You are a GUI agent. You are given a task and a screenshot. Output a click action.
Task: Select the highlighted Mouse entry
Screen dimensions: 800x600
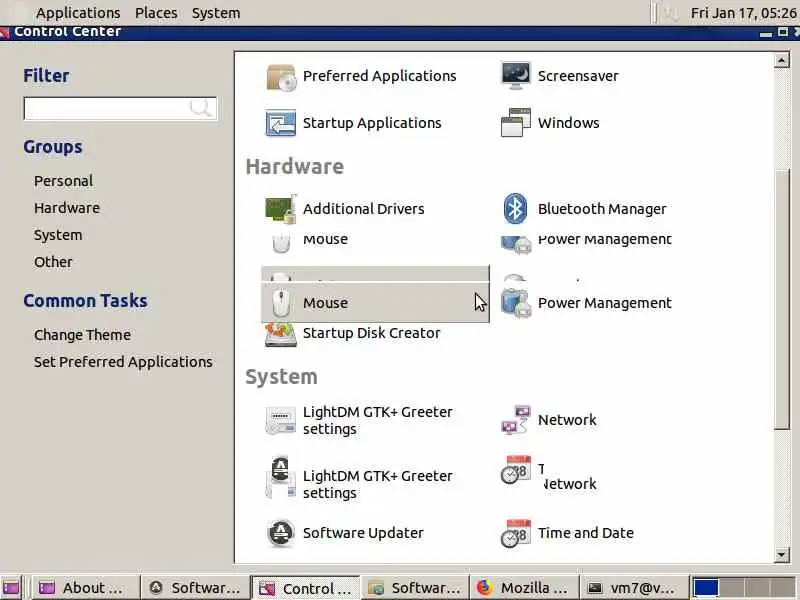375,303
